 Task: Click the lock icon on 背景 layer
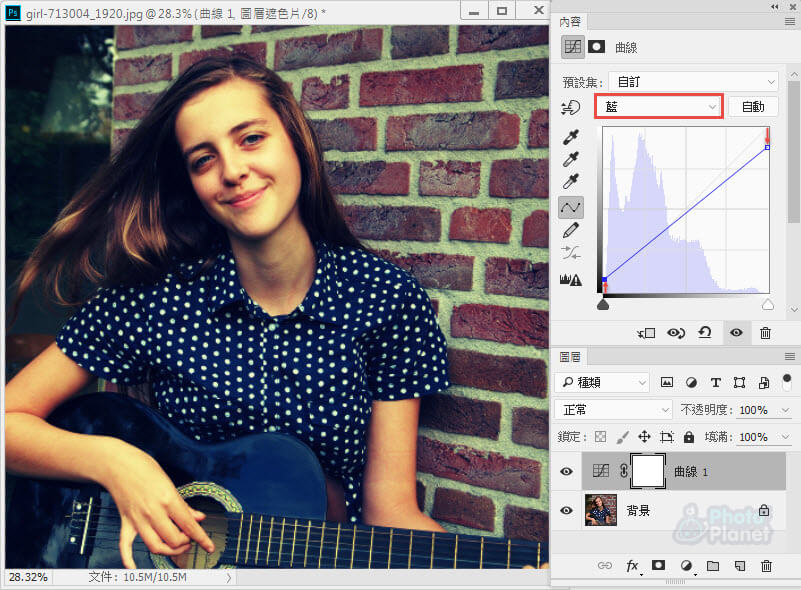tap(764, 510)
